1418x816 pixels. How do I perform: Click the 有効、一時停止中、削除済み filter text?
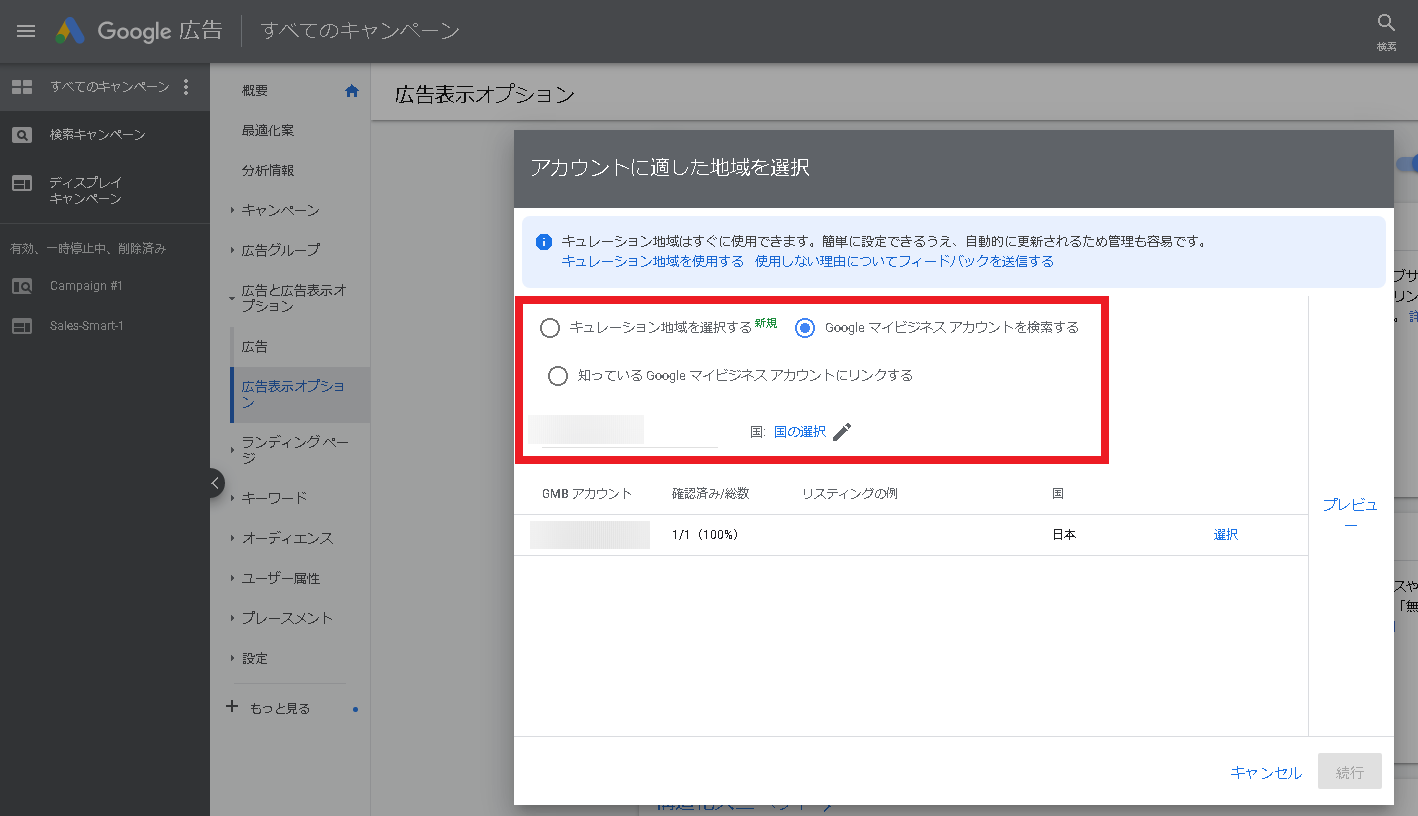click(88, 248)
